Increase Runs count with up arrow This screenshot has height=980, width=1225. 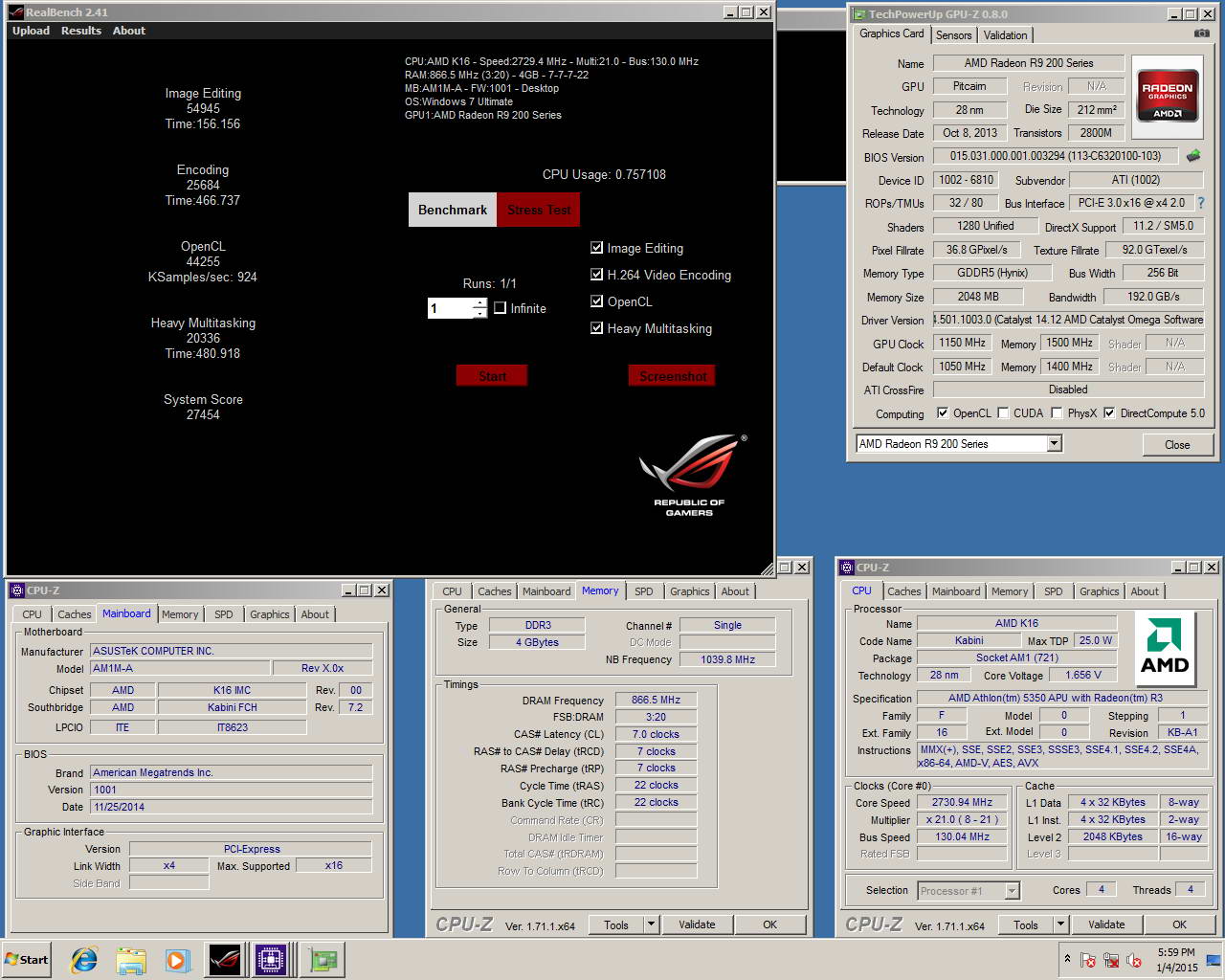[479, 303]
